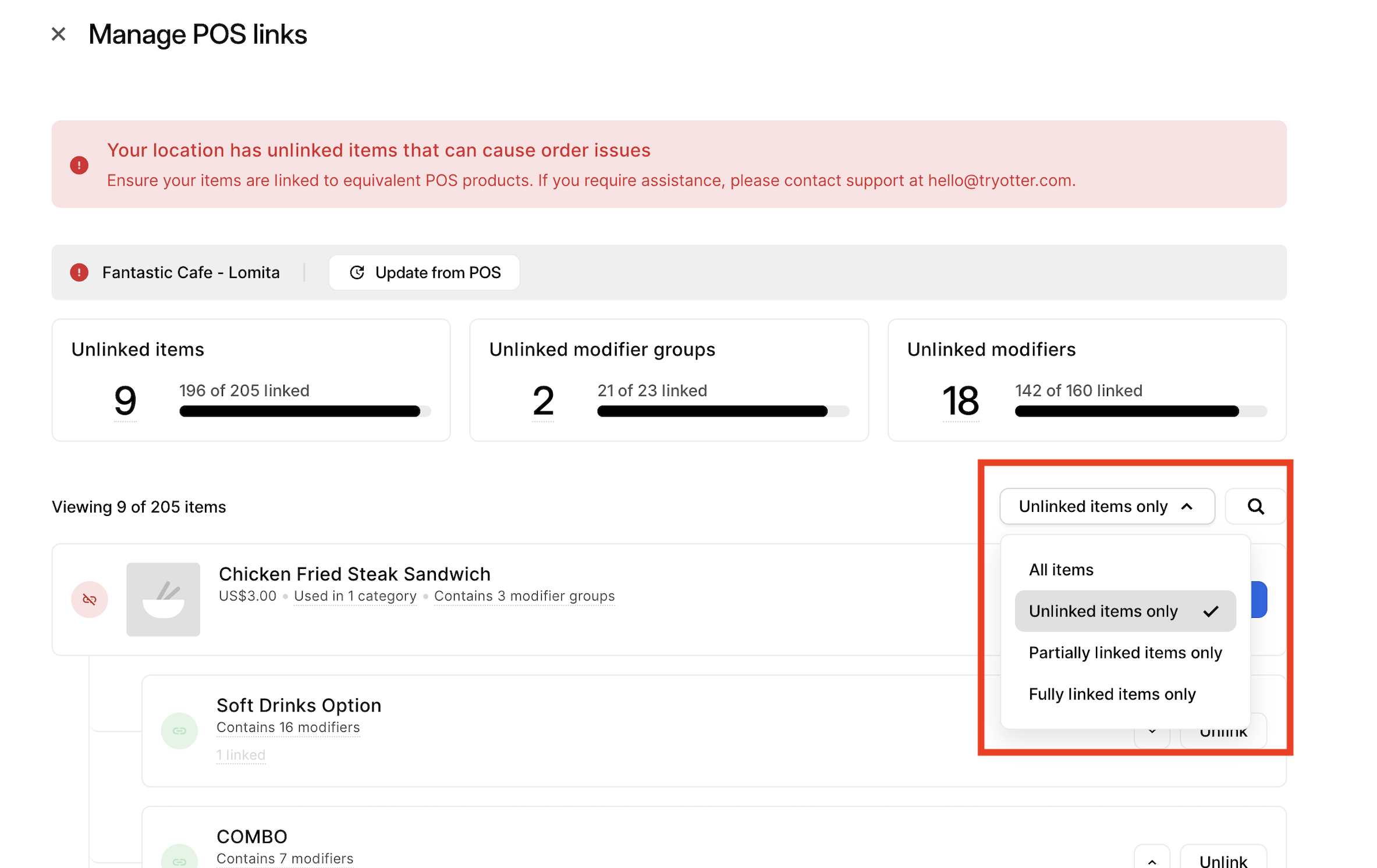Image resolution: width=1377 pixels, height=868 pixels.
Task: Select All items in the filter menu
Action: [x=1061, y=570]
